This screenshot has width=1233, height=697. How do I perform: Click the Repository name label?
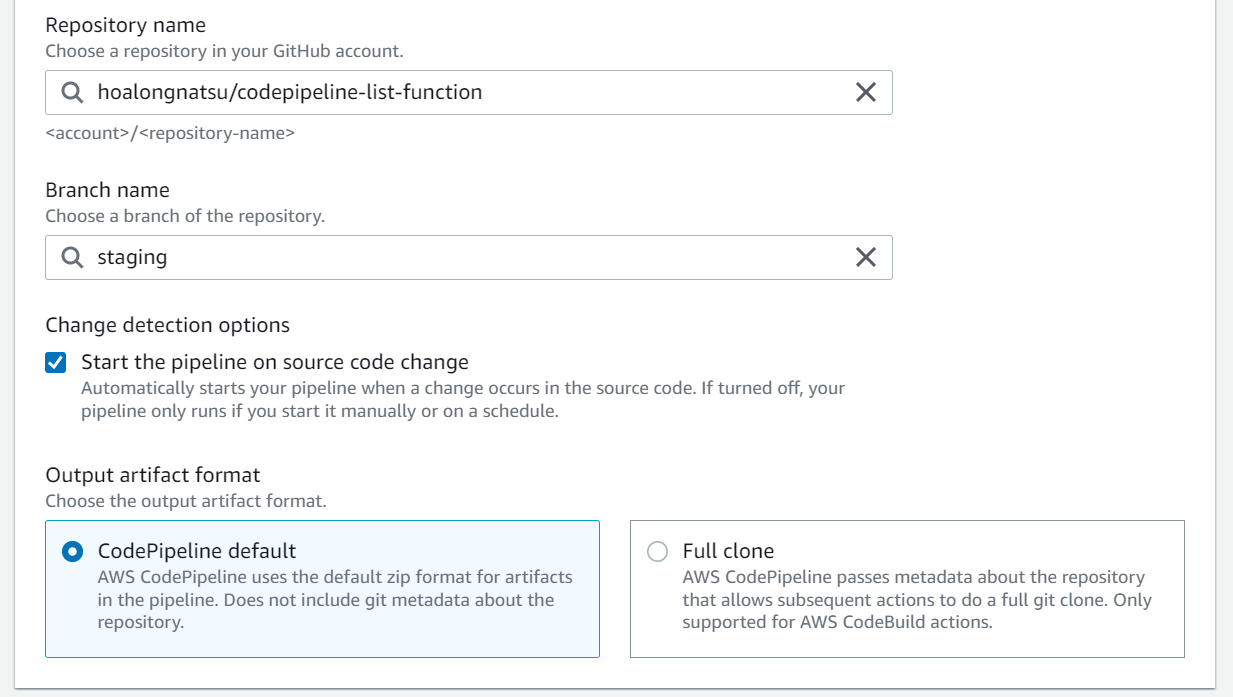pyautogui.click(x=125, y=24)
